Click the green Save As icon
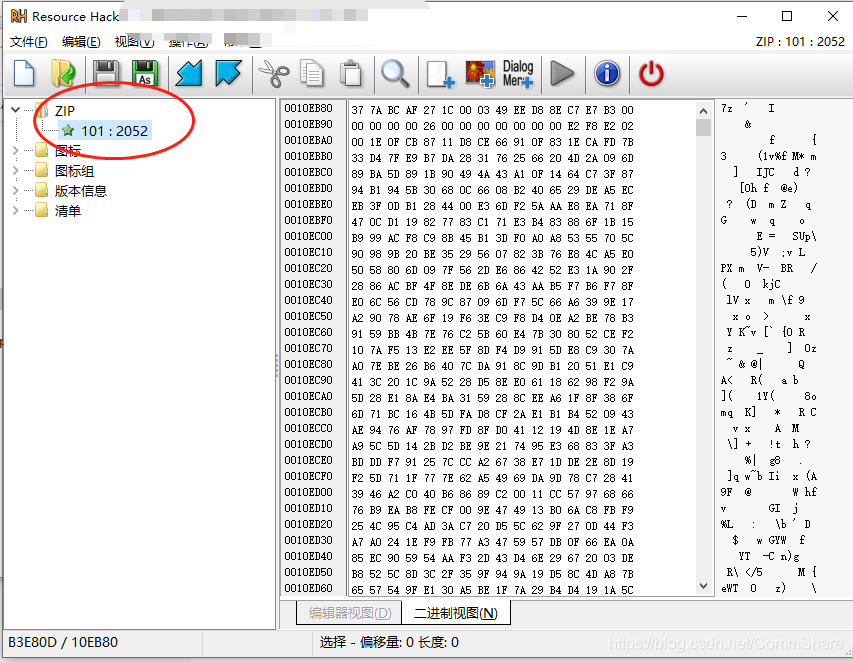Image resolution: width=853 pixels, height=662 pixels. (145, 73)
